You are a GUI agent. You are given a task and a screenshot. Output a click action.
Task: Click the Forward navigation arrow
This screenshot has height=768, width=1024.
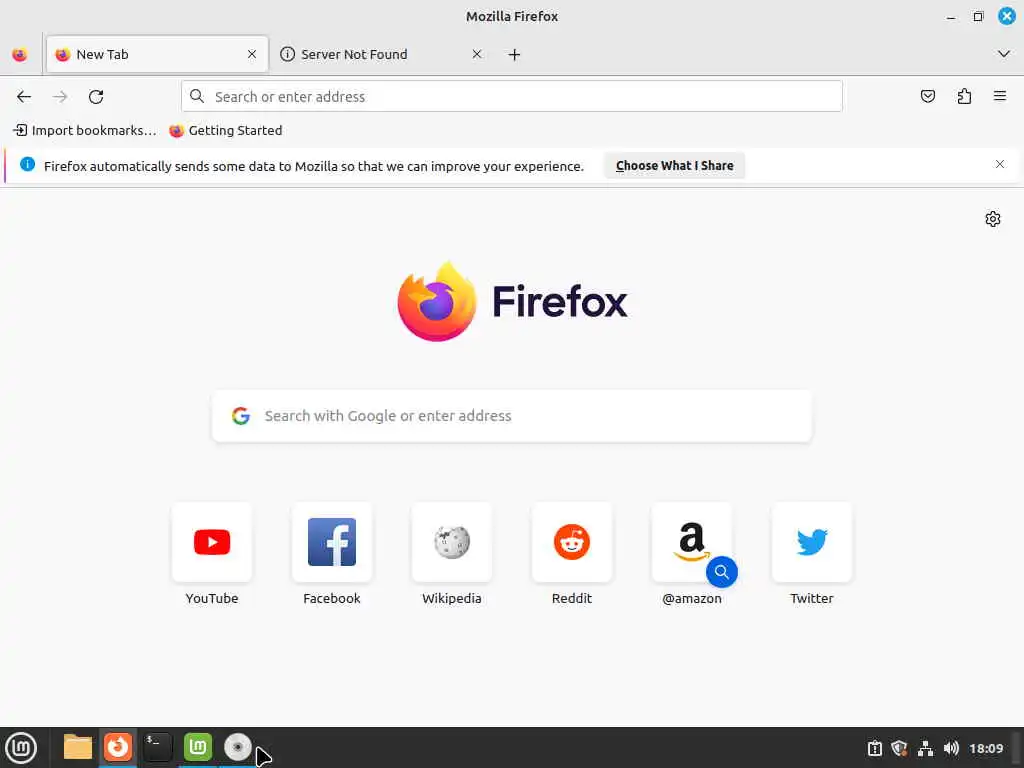[60, 97]
